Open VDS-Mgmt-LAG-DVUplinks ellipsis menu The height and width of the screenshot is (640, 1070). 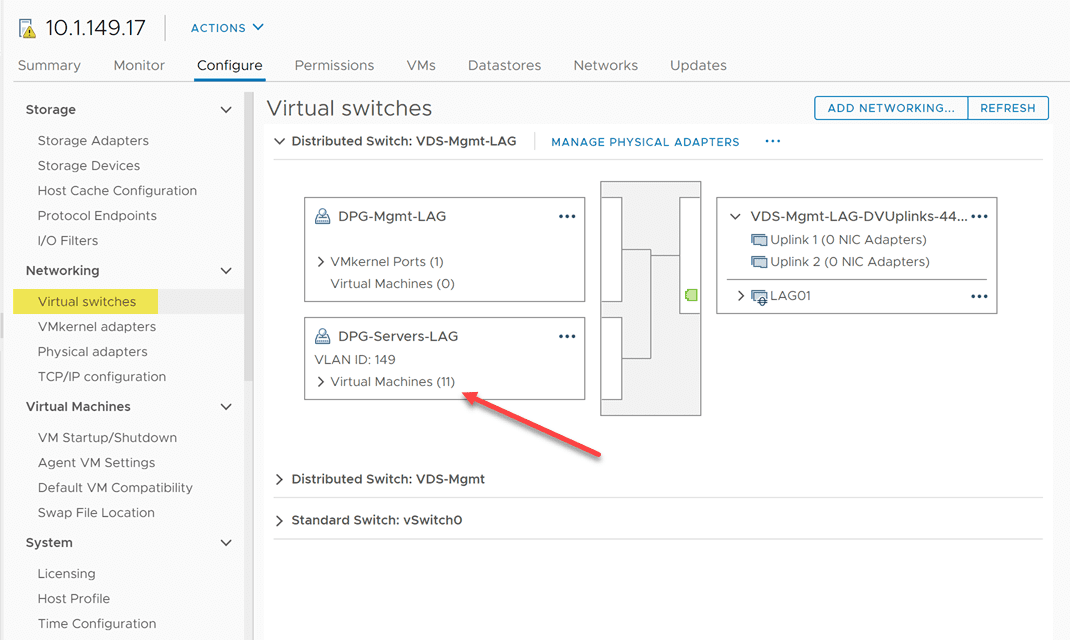click(x=979, y=216)
